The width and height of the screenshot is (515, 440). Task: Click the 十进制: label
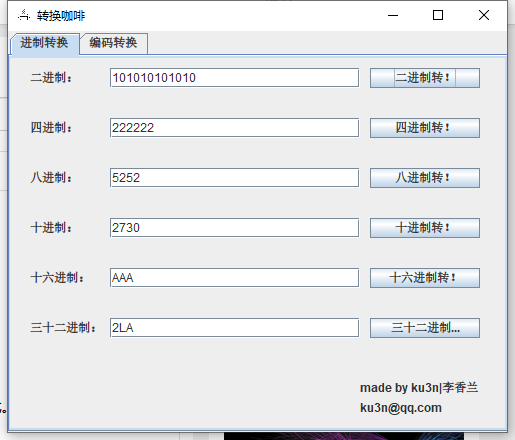pos(51,228)
